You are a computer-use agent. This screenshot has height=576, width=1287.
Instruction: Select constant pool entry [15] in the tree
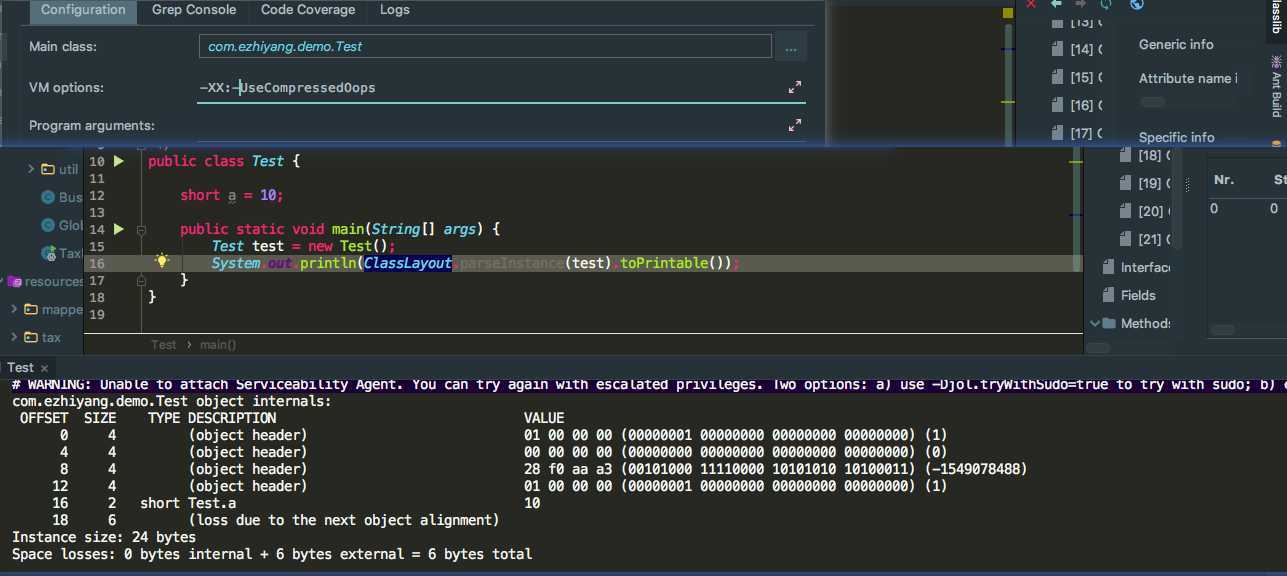tap(1076, 77)
